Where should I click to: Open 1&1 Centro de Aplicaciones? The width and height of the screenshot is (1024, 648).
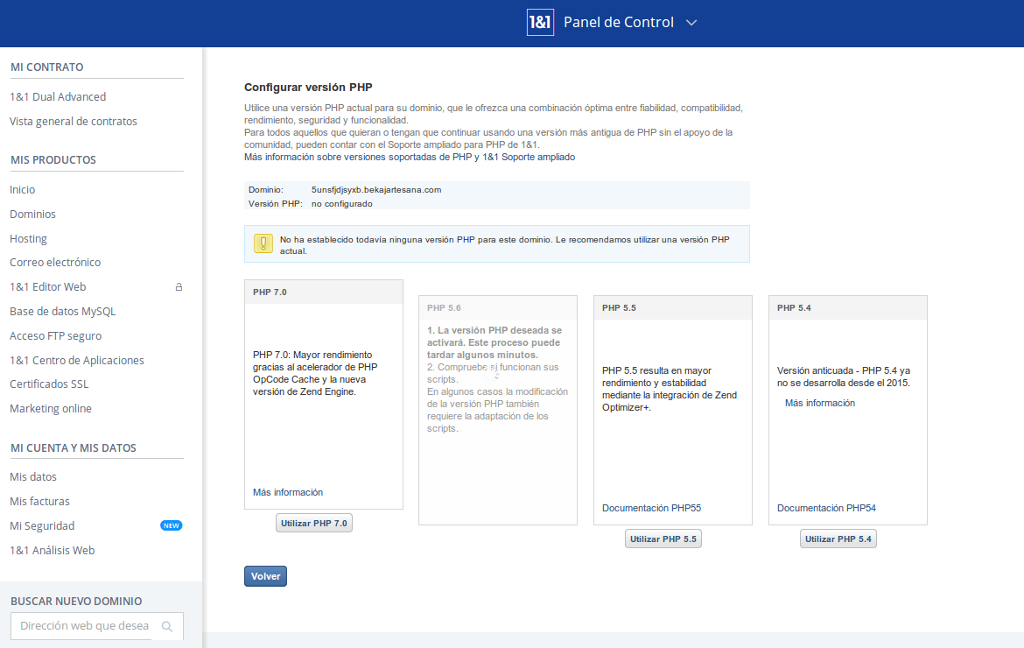coord(76,360)
